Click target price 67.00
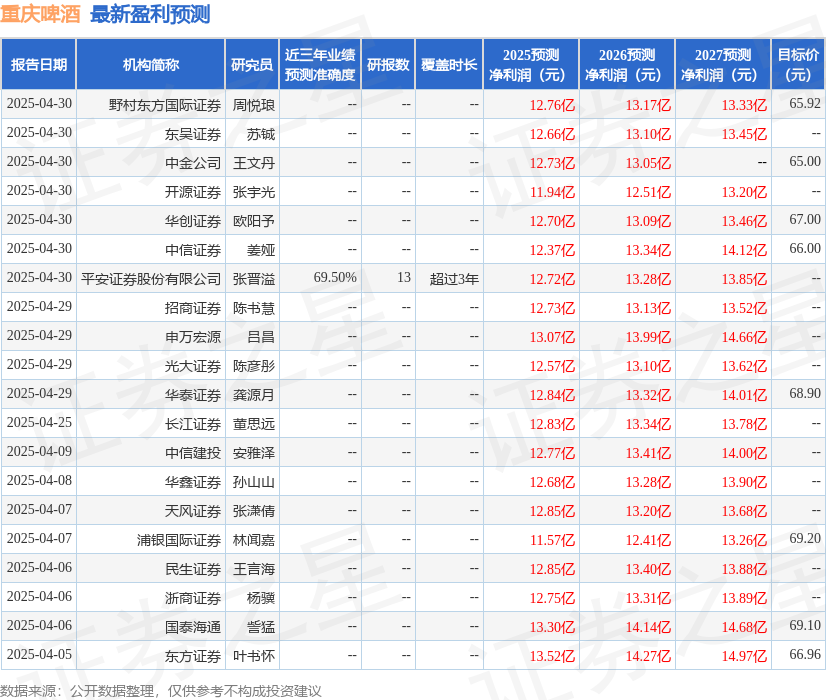Screen dimensions: 826x700 point(805,219)
